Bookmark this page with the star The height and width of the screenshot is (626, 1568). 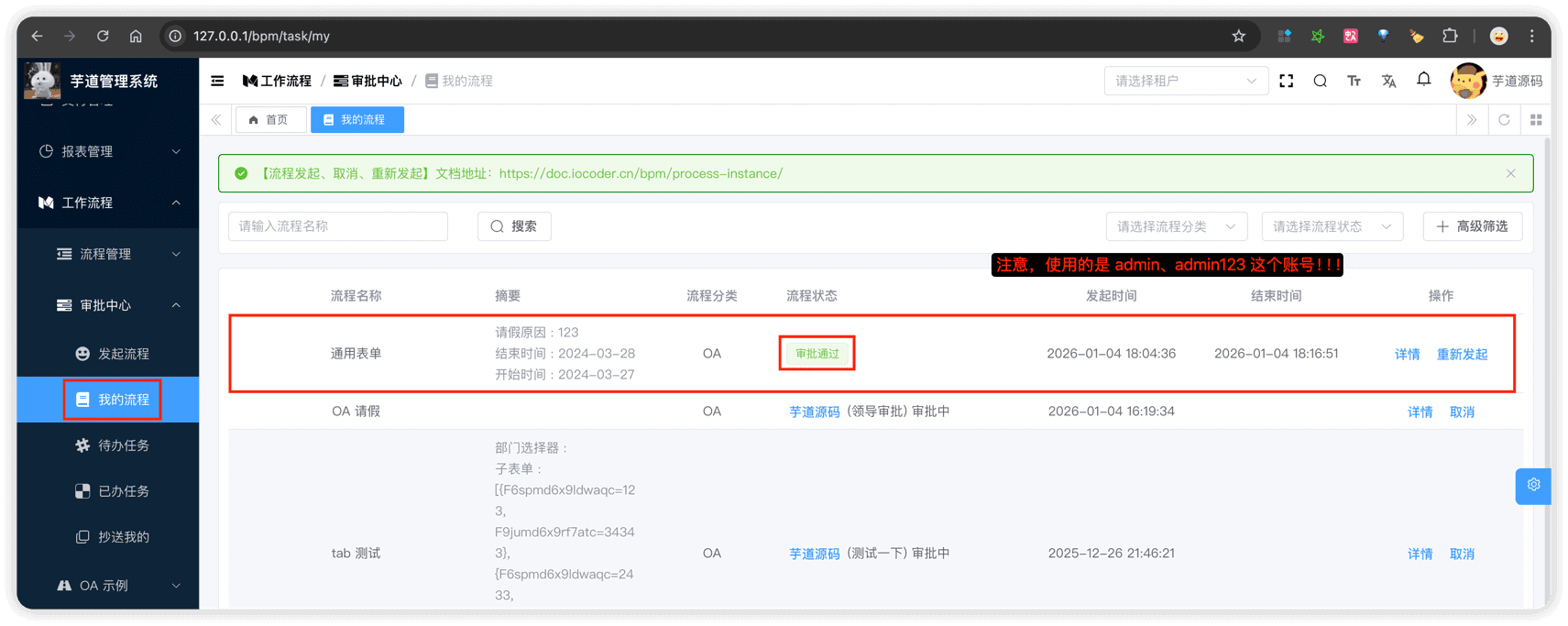(x=1238, y=36)
